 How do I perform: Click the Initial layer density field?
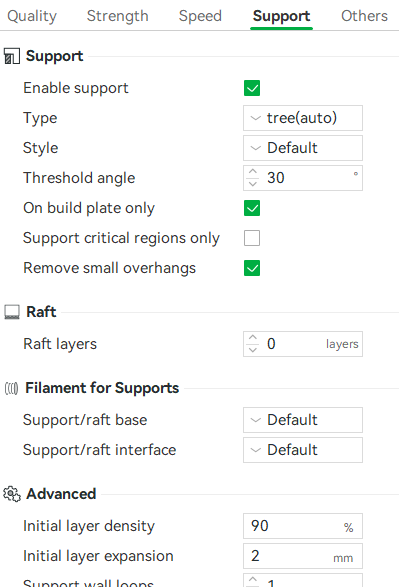(303, 526)
